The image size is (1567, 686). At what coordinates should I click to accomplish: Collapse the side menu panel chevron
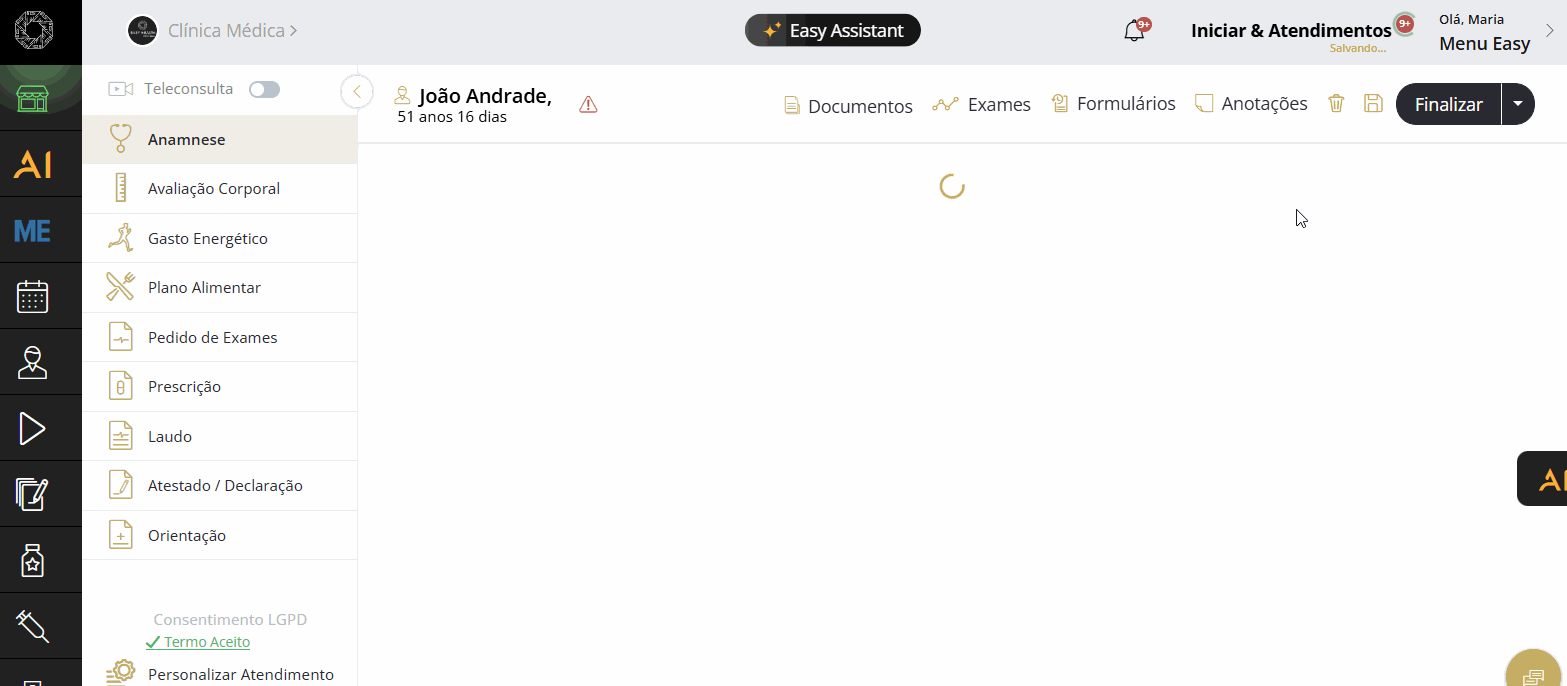[x=356, y=91]
